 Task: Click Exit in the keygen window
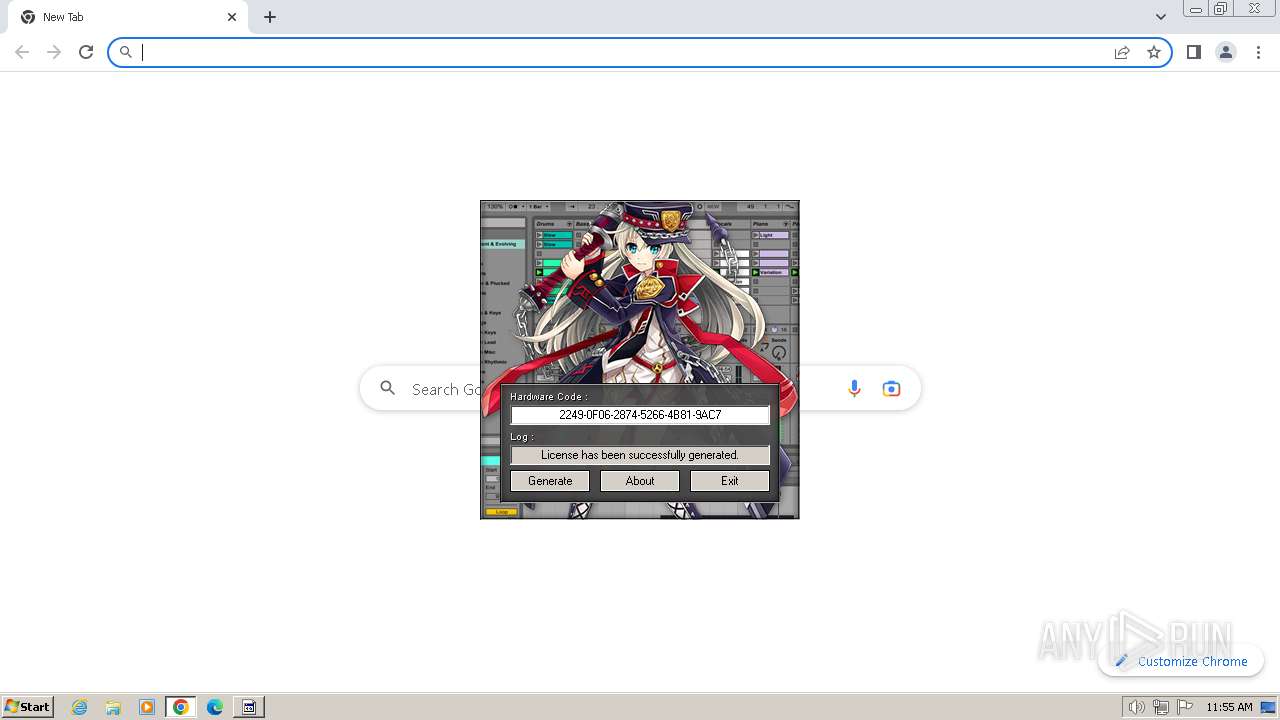click(730, 481)
